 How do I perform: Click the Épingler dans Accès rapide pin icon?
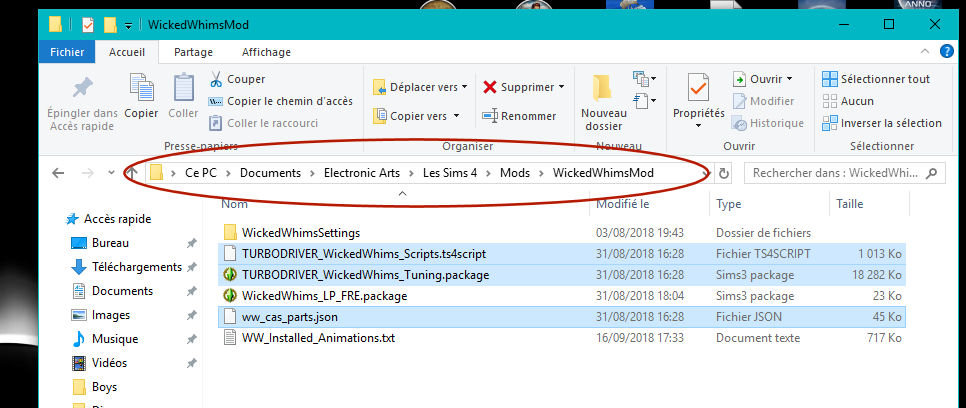point(81,88)
